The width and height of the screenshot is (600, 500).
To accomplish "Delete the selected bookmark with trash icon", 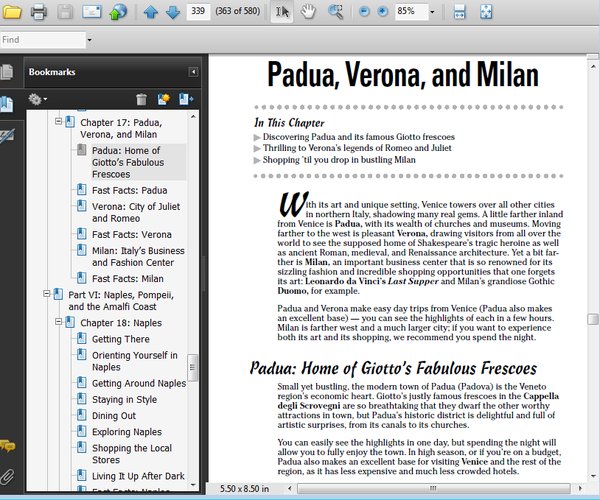I will 141,99.
